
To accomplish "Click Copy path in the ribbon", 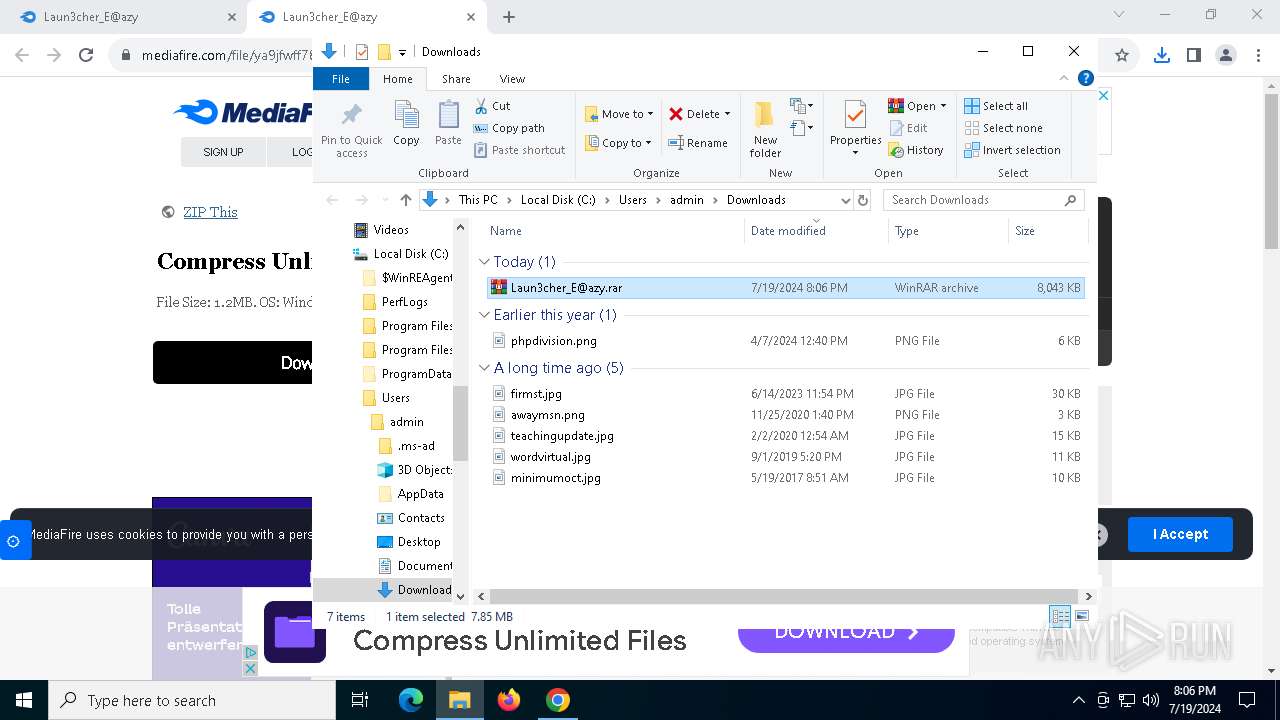I will (509, 128).
